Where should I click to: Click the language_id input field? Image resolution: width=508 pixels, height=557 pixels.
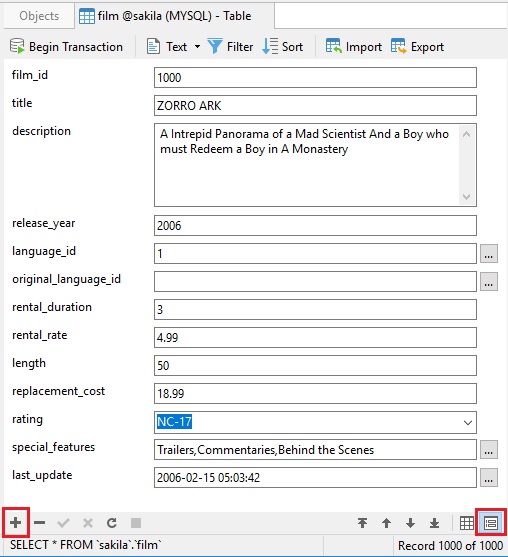(x=315, y=254)
